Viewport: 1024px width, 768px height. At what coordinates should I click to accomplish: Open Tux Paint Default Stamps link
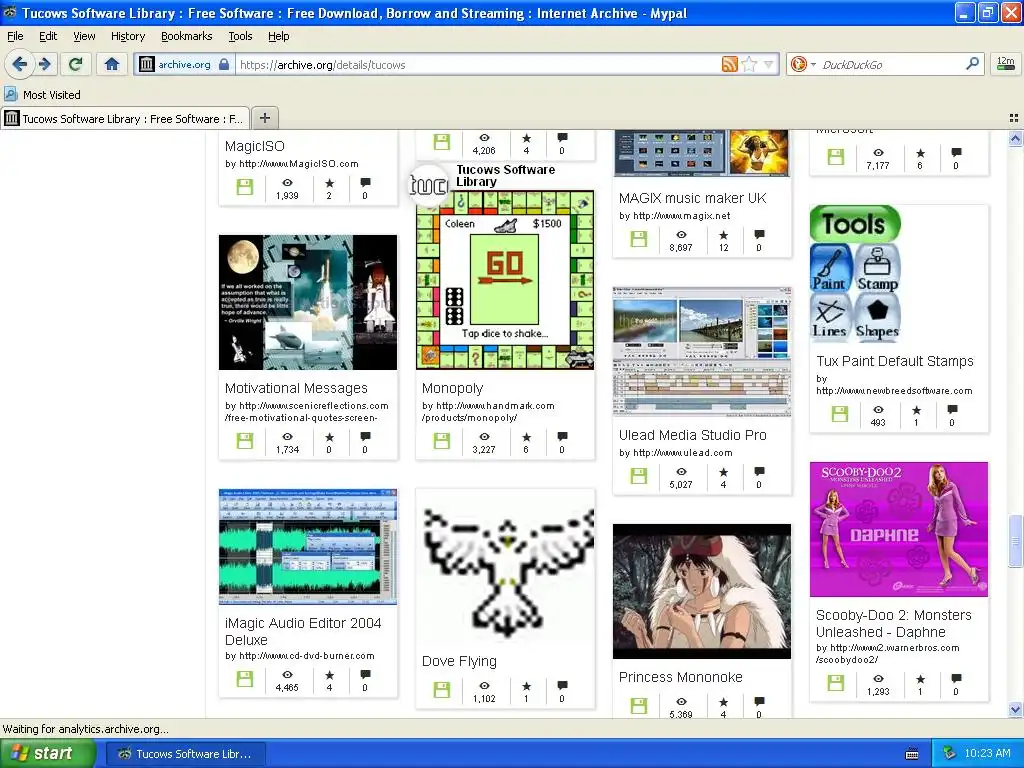click(x=895, y=361)
